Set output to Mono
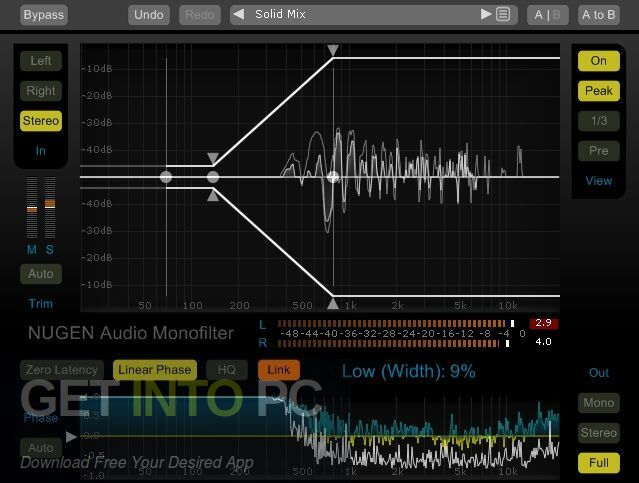 [599, 403]
